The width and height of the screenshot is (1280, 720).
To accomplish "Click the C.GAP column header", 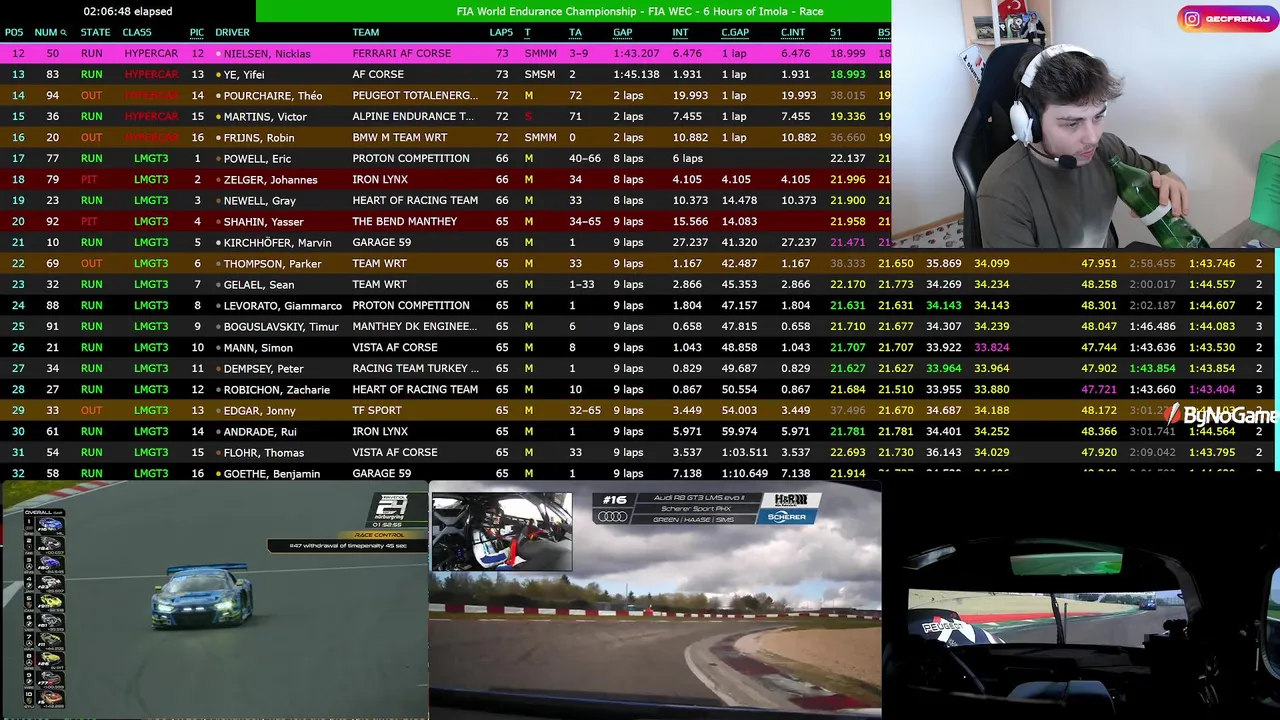I will click(735, 33).
